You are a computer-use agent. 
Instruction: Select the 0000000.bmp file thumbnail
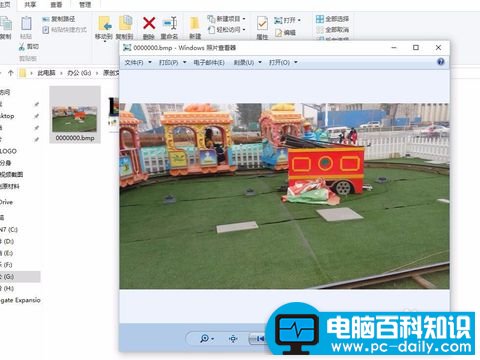(x=75, y=115)
